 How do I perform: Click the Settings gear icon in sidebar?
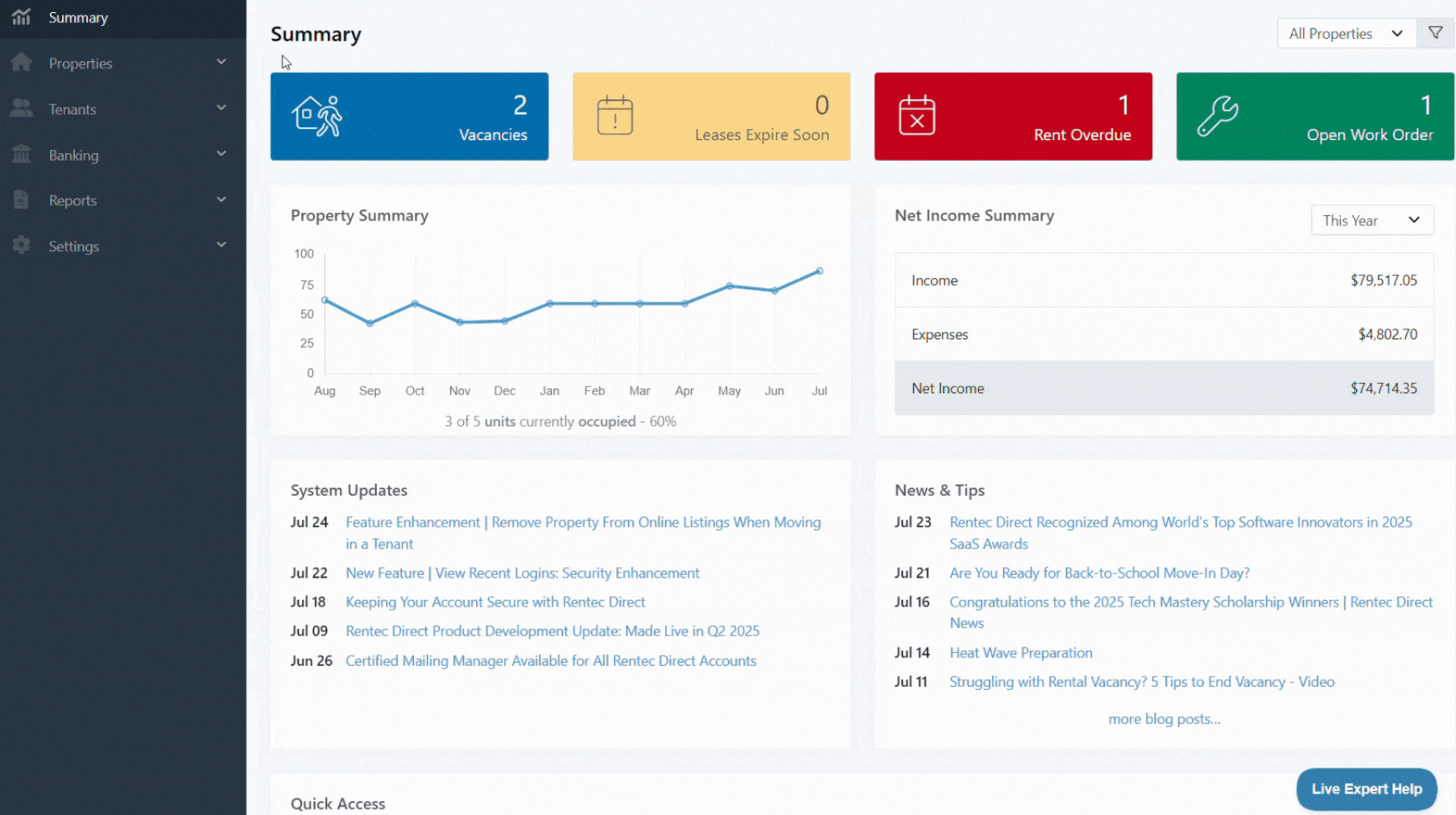pyautogui.click(x=22, y=246)
